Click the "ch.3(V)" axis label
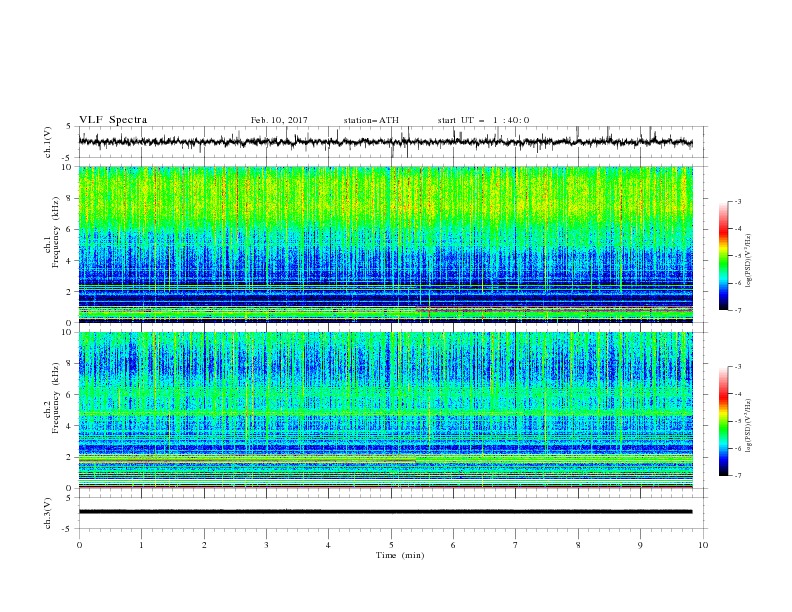 tap(48, 513)
